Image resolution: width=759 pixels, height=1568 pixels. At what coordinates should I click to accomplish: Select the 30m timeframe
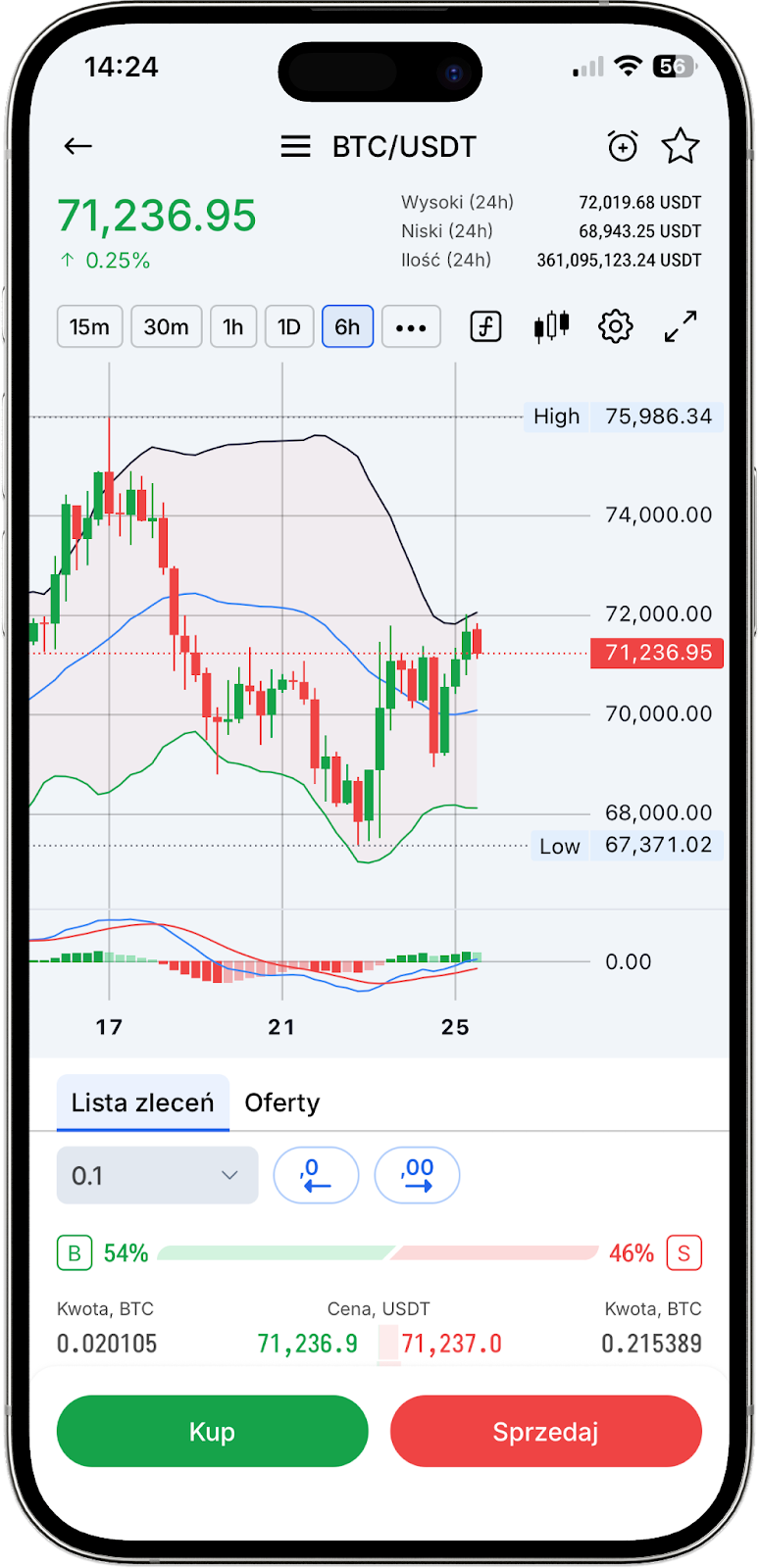point(166,326)
